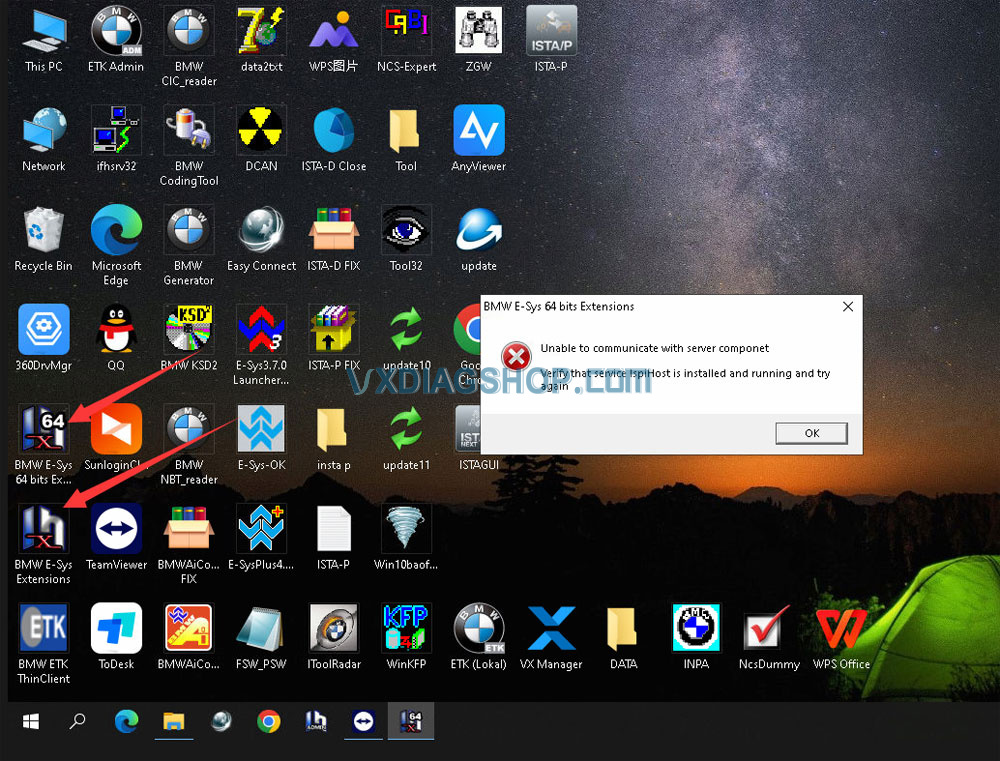Open the INPA diagnostic application
Viewport: 1000px width, 761px height.
click(x=696, y=630)
